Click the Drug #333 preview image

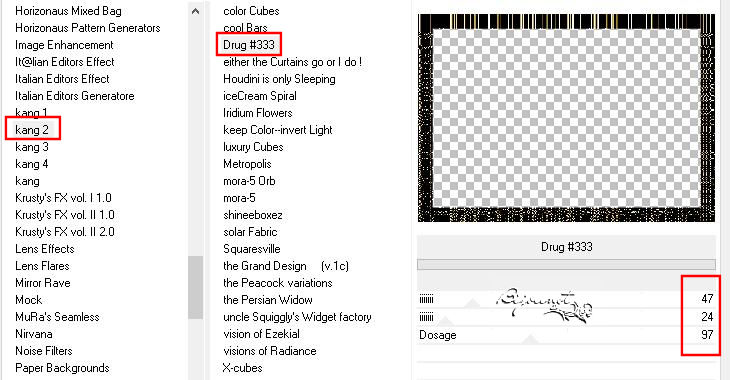[x=566, y=118]
